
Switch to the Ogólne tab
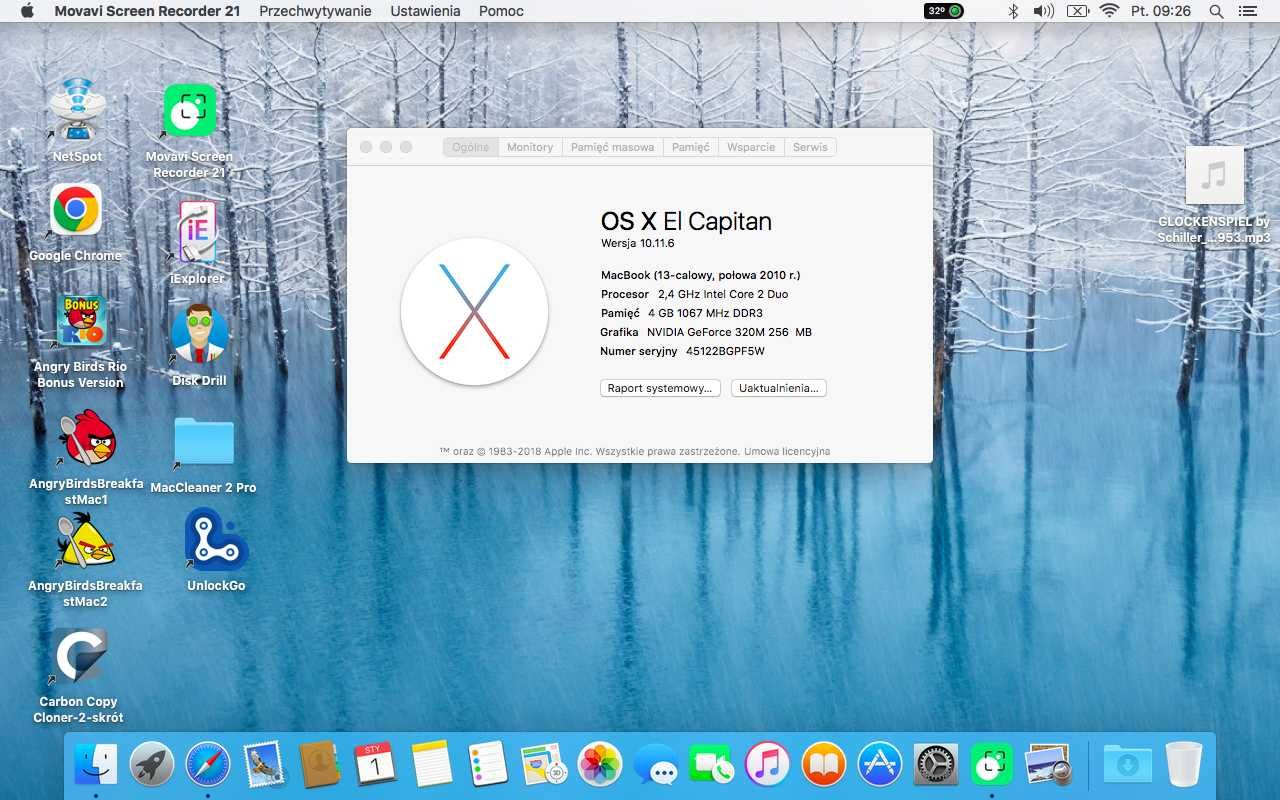[471, 147]
